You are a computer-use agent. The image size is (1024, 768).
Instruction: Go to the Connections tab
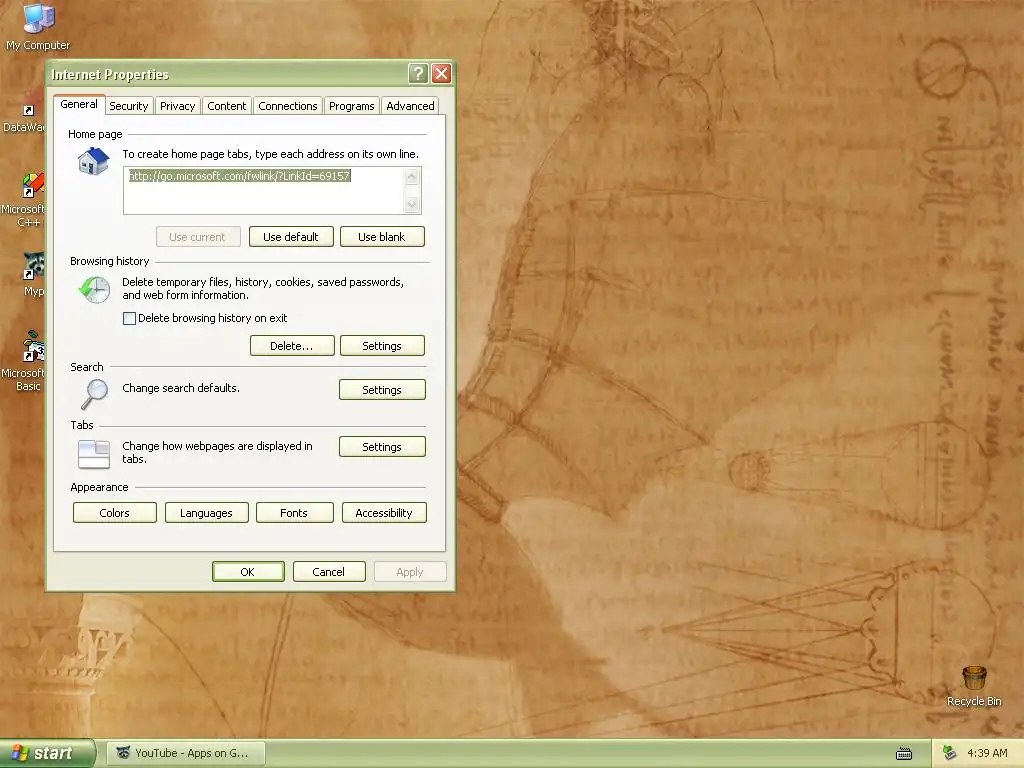[287, 106]
